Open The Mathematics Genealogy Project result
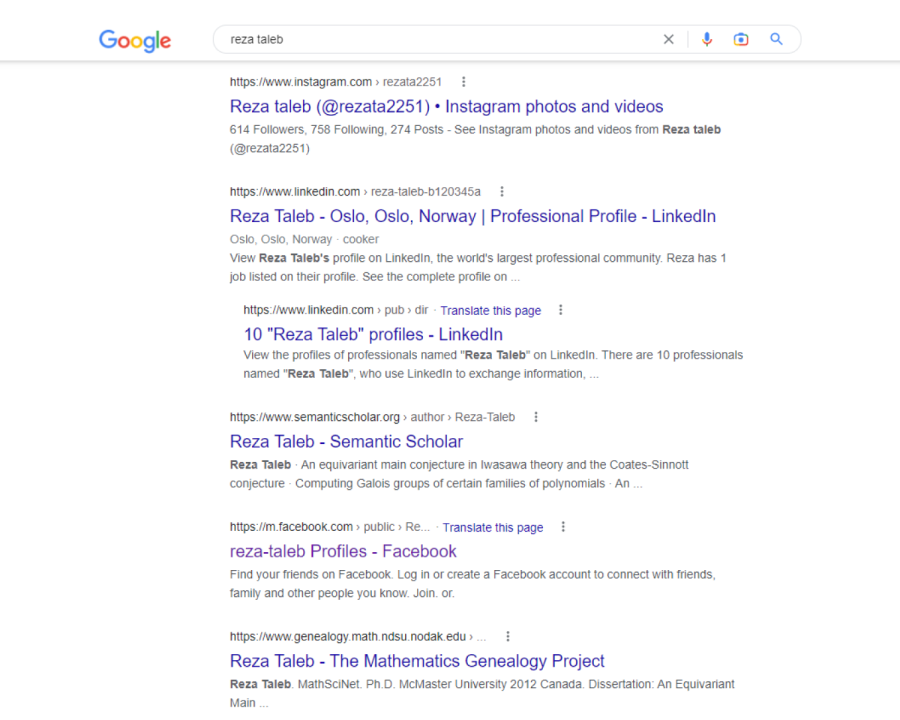 point(417,661)
